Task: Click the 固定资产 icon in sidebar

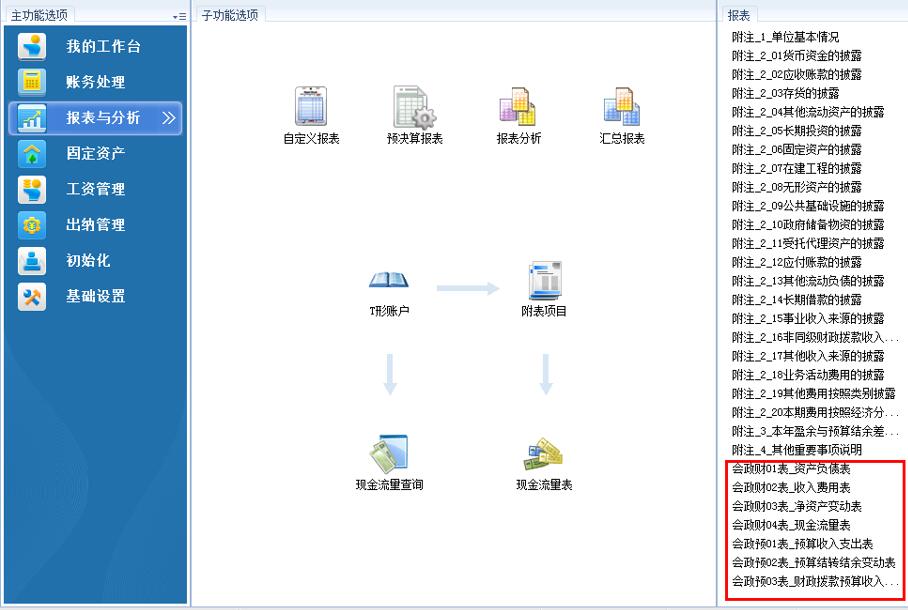Action: coord(32,154)
